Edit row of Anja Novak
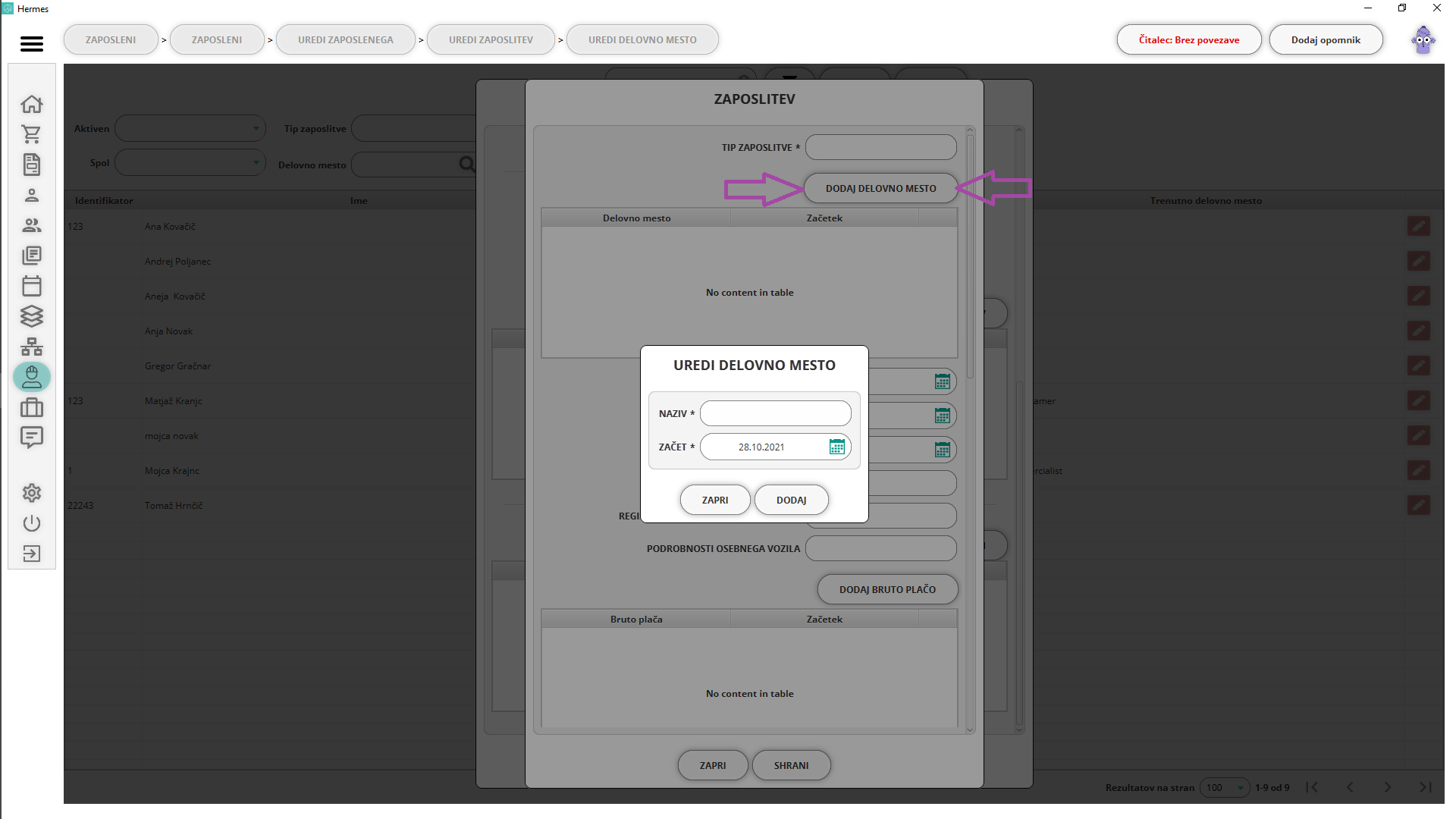This screenshot has height=819, width=1456. [x=1418, y=331]
